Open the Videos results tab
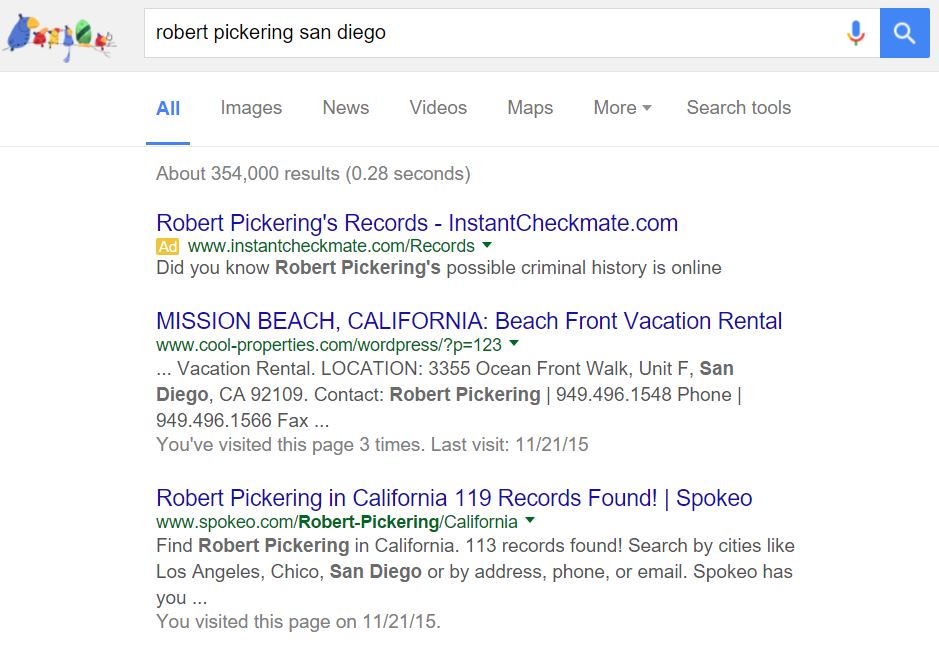The image size is (939, 647). pyautogui.click(x=438, y=108)
